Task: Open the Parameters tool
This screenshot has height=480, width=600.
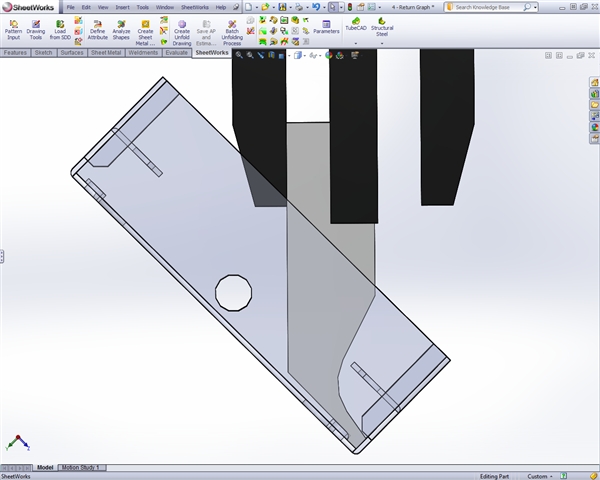Action: click(326, 27)
